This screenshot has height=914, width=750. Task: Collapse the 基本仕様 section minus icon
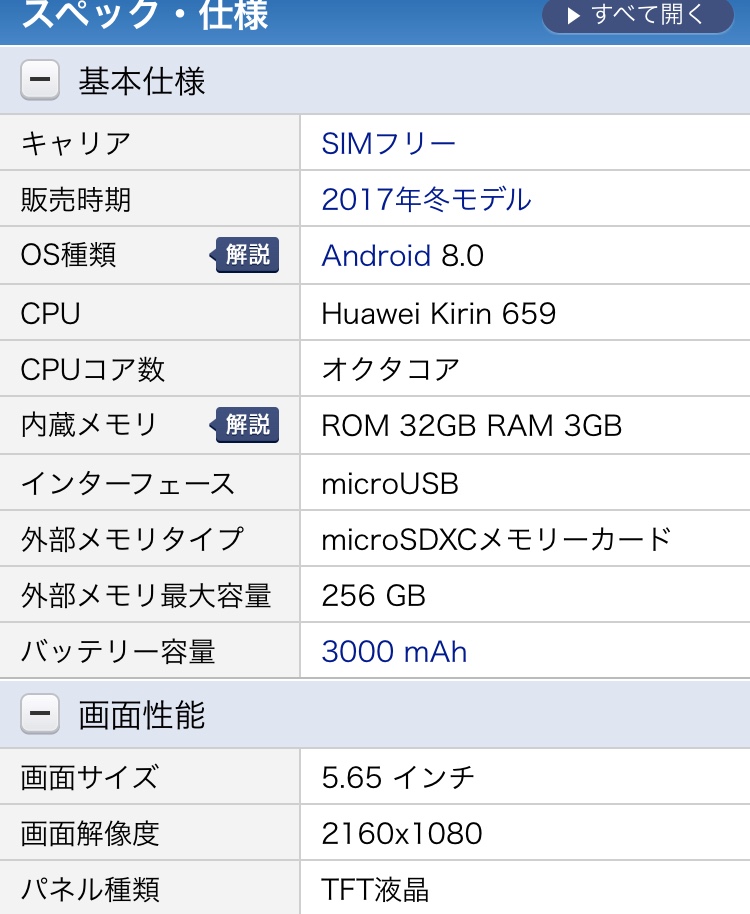tap(40, 81)
